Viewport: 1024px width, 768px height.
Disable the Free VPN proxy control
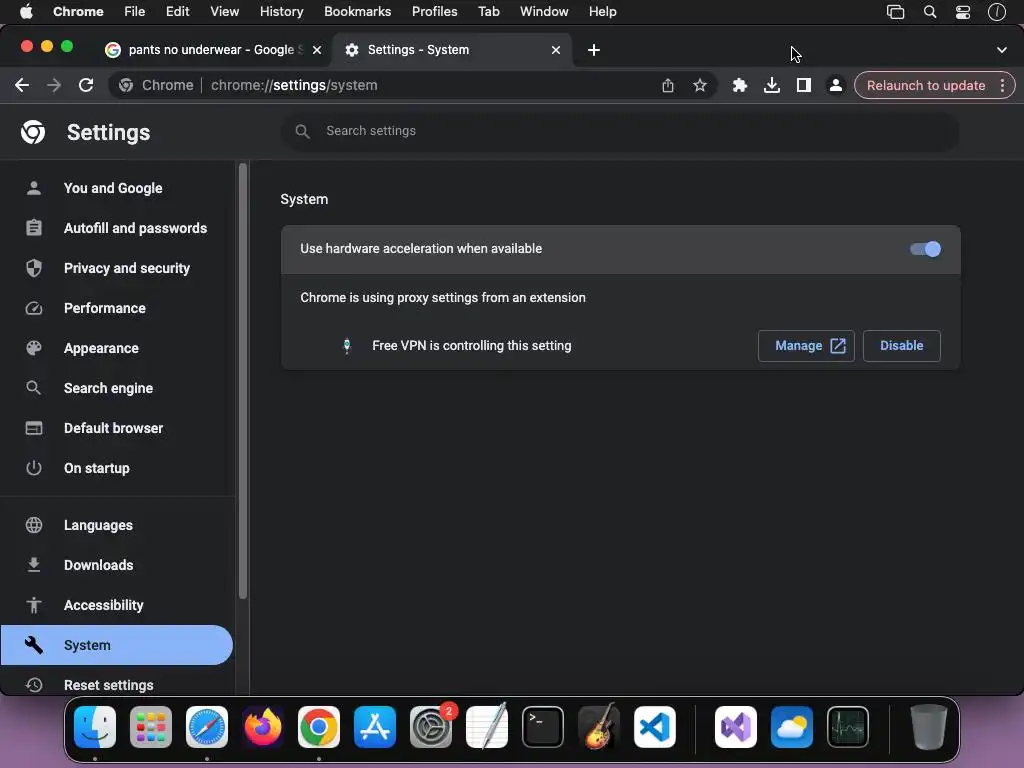901,345
